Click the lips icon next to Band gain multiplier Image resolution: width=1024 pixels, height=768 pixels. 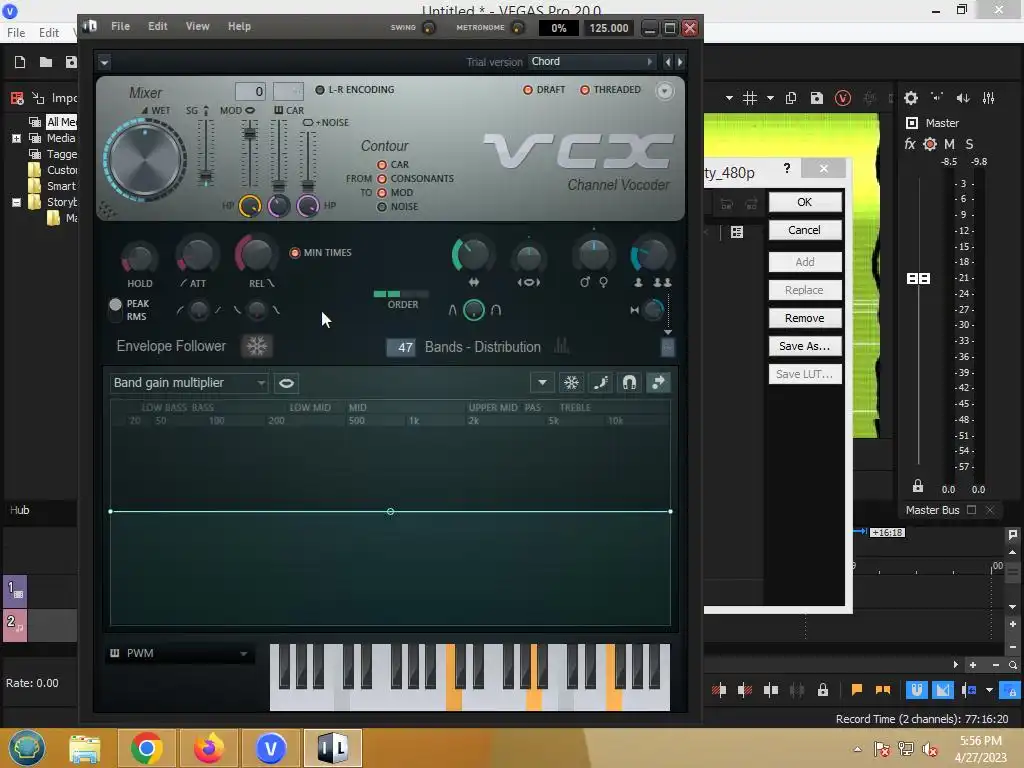286,383
